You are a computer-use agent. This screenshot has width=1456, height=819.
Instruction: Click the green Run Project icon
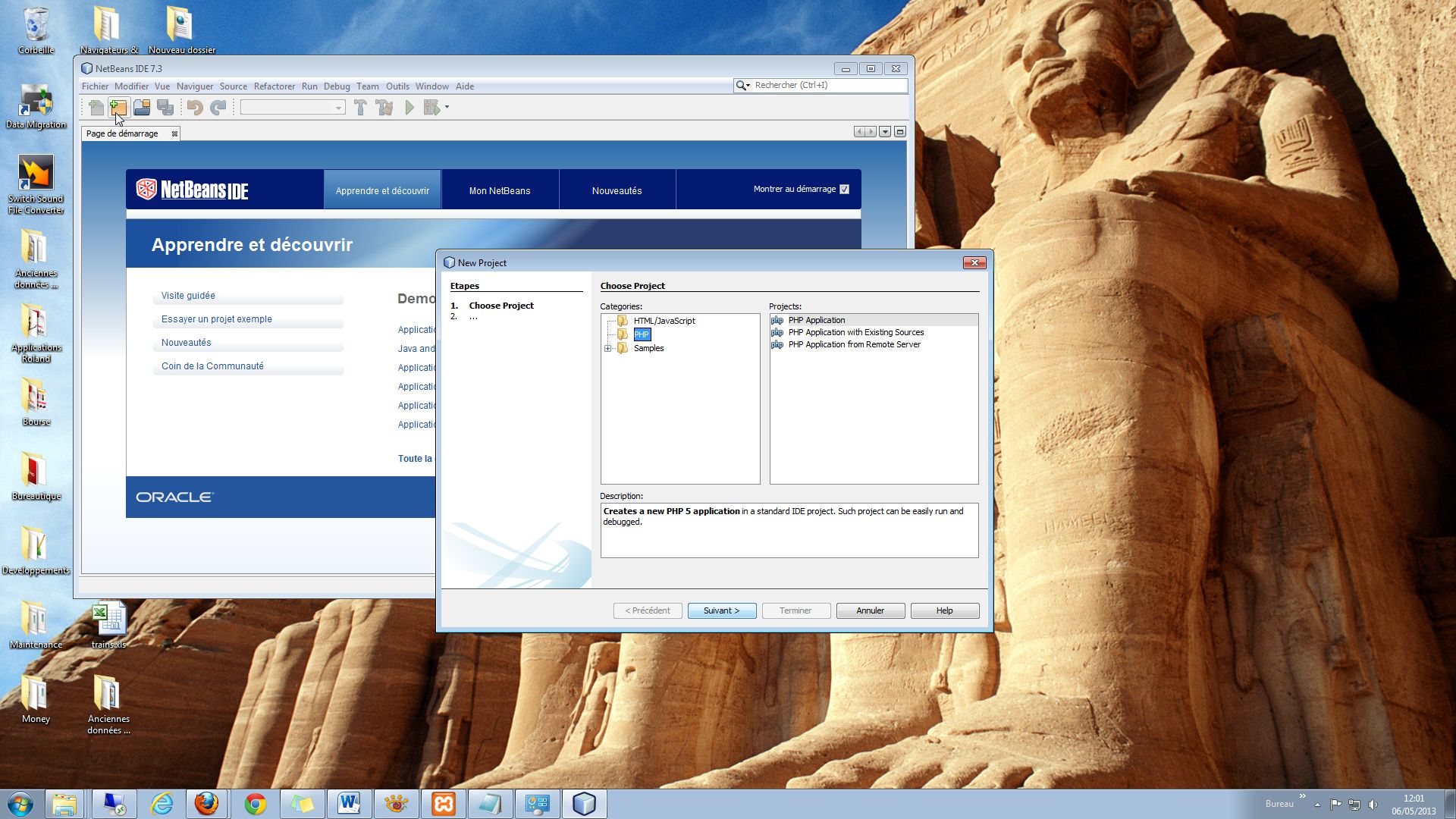409,108
